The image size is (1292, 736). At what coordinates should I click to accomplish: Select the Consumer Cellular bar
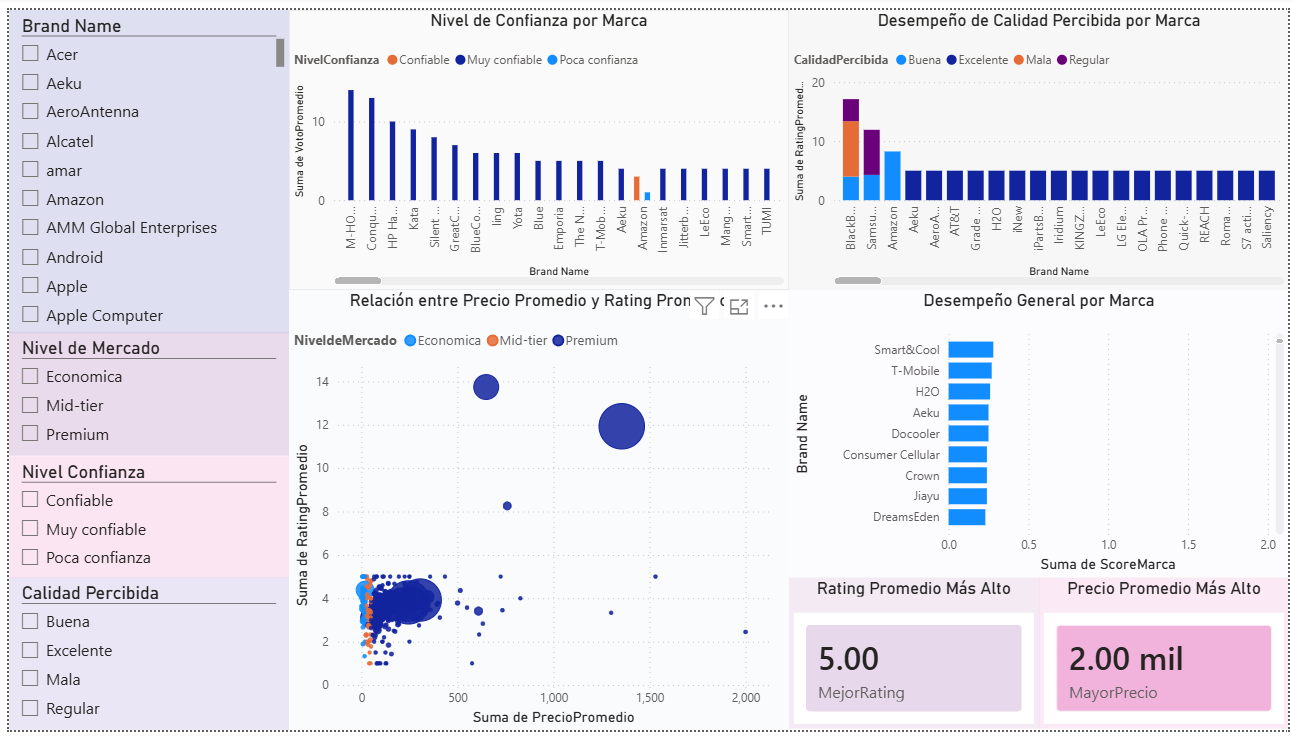click(967, 454)
